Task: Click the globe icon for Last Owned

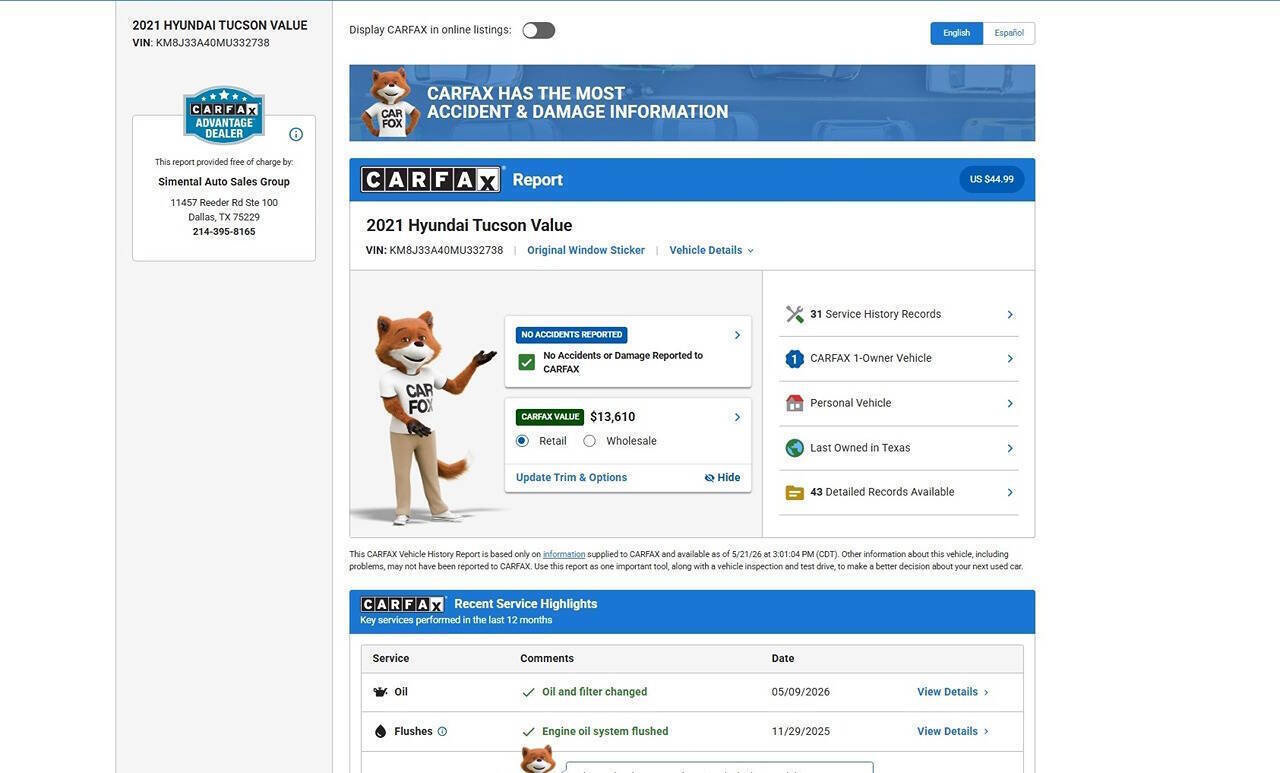Action: (x=795, y=448)
